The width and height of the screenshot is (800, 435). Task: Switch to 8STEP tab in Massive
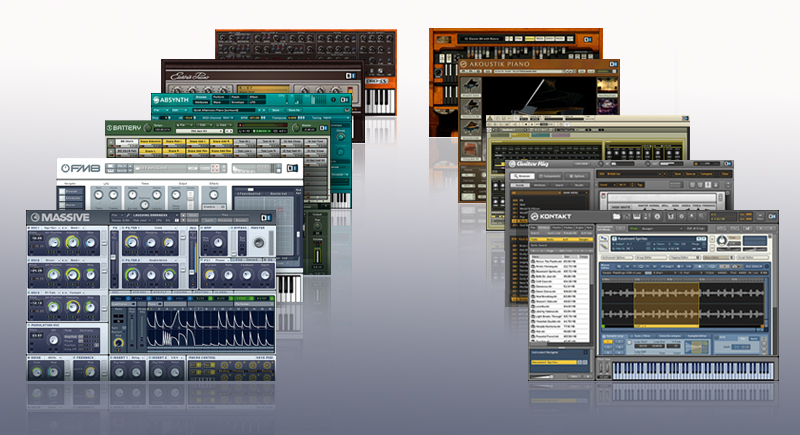tap(261, 298)
